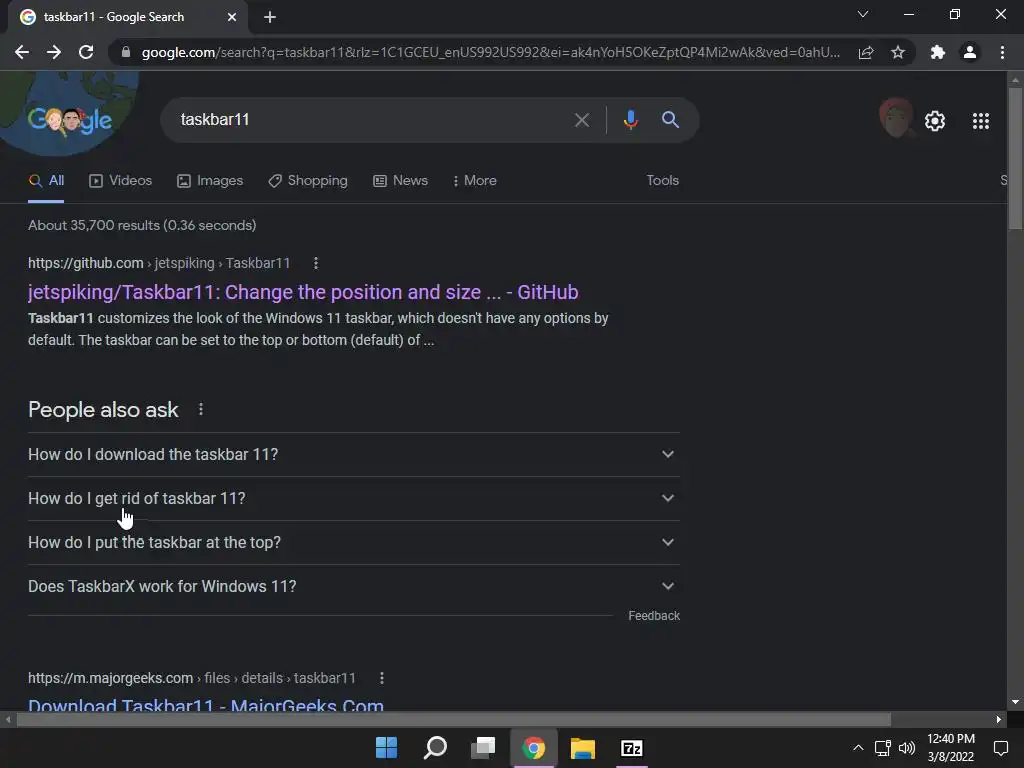Open the majorgeeks.com result's three-dot menu
Viewport: 1024px width, 768px height.
pyautogui.click(x=382, y=679)
